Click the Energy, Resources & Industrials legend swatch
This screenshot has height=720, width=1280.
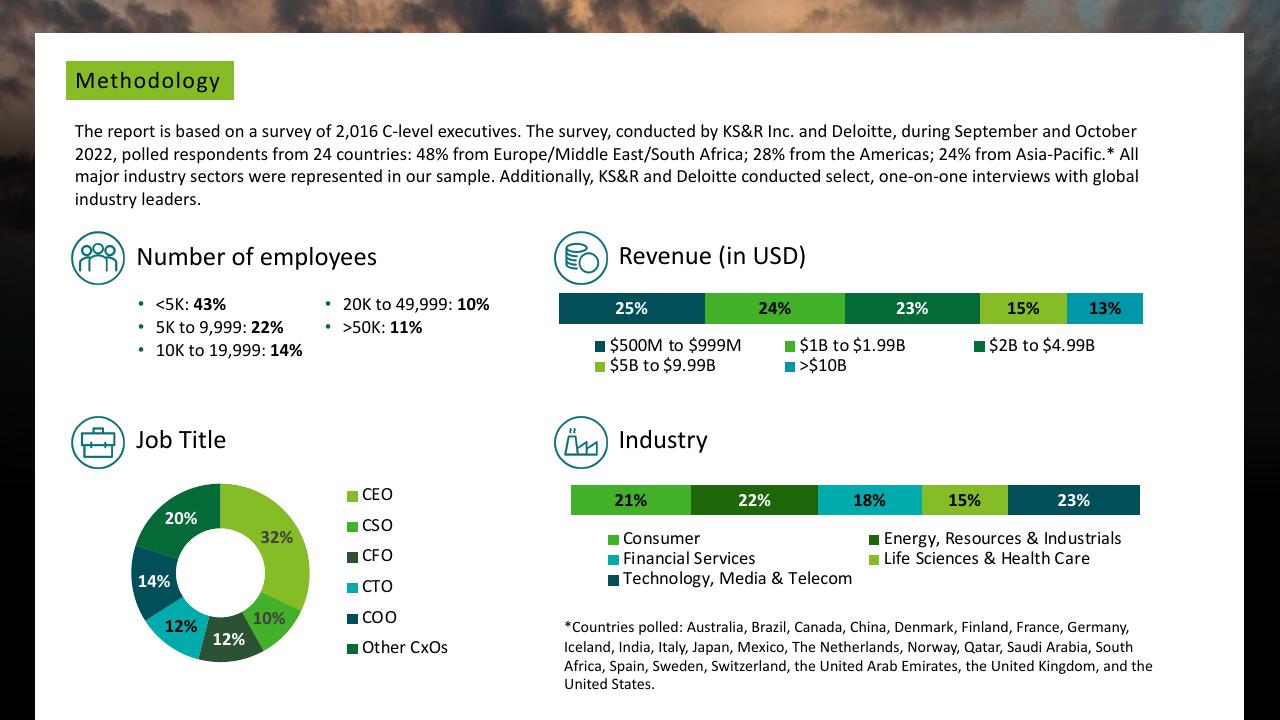[874, 540]
